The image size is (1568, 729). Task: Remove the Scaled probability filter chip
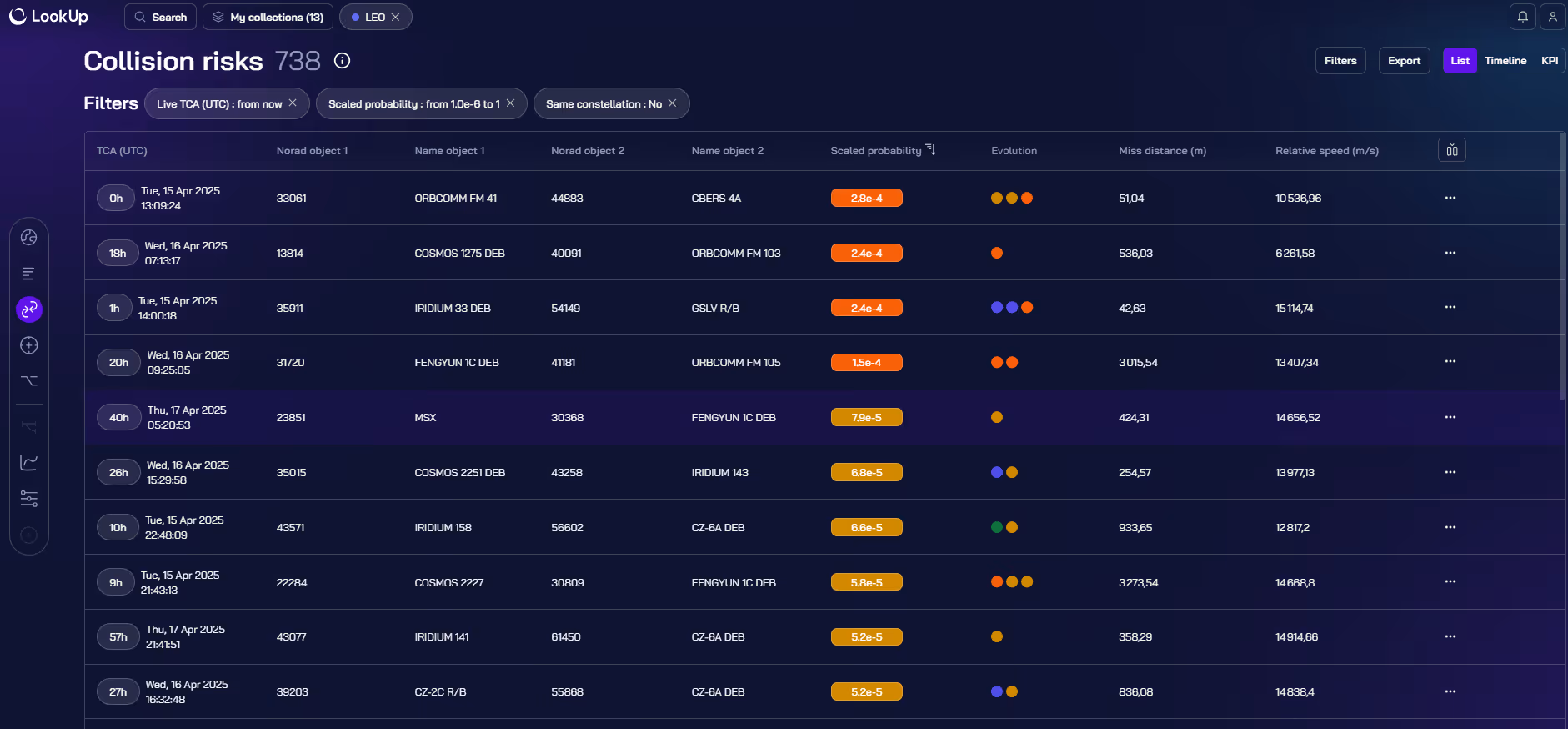511,103
